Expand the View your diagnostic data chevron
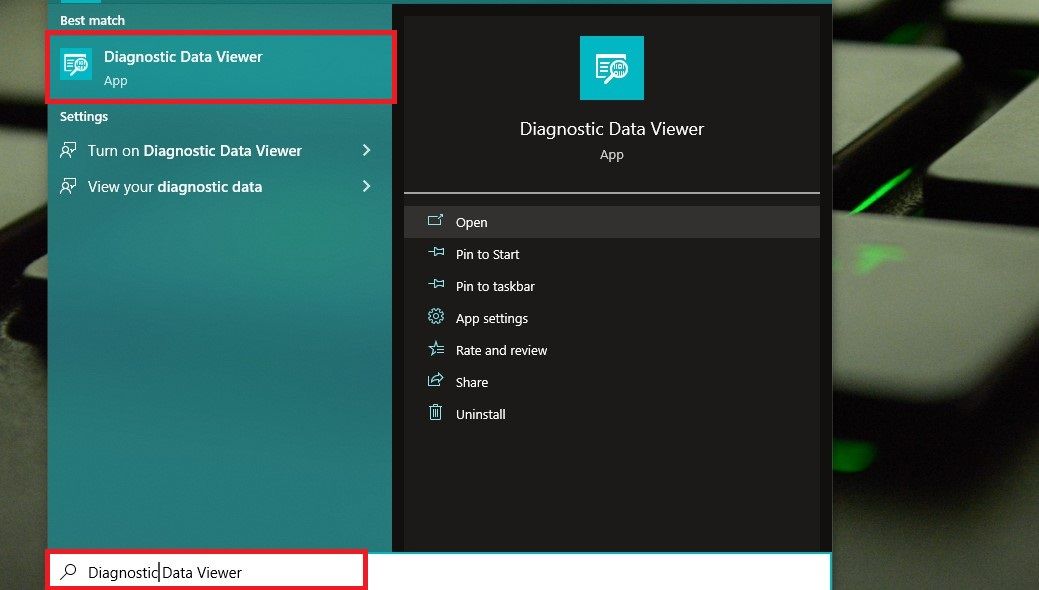Screen dimensions: 1039x590 [367, 186]
